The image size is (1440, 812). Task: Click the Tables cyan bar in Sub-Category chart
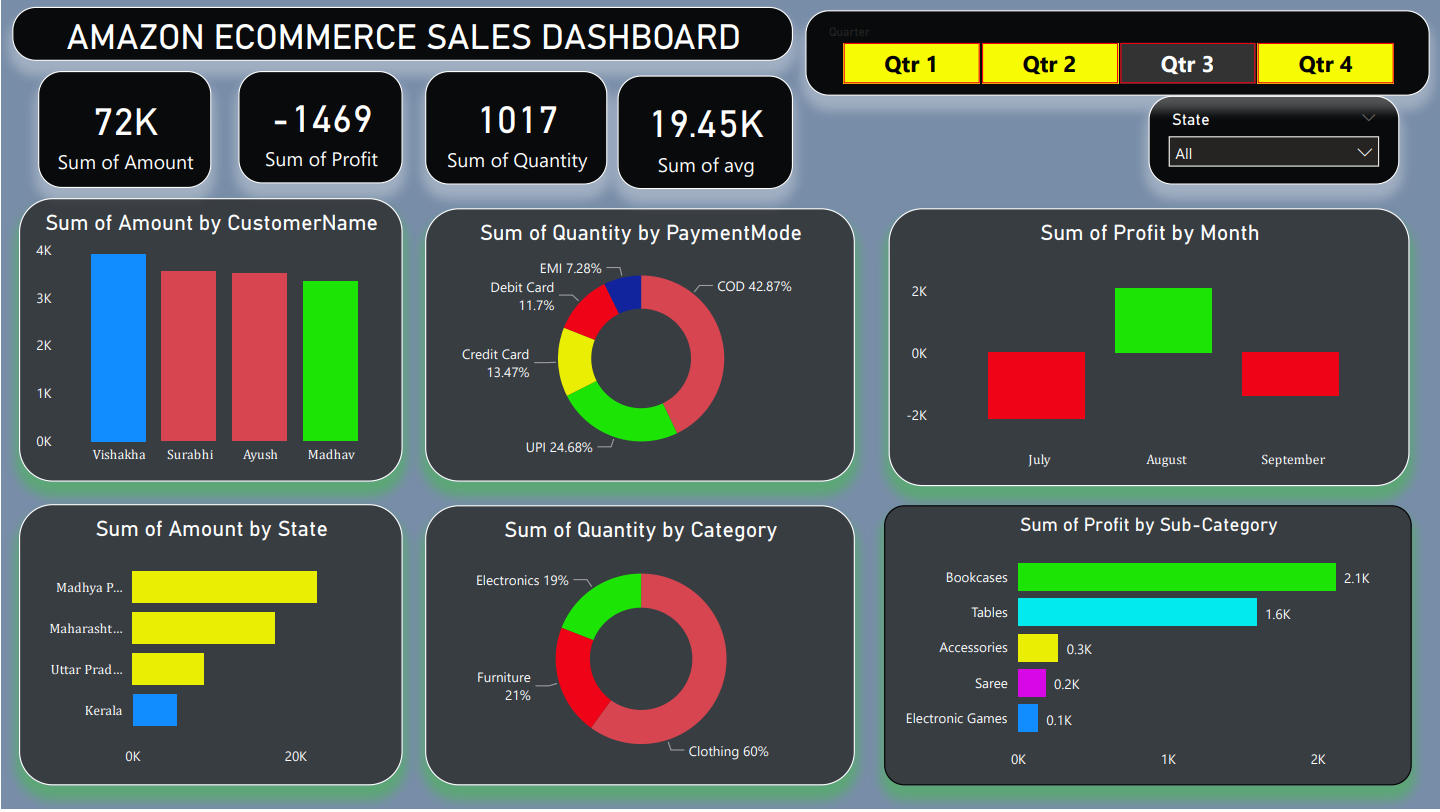click(x=1136, y=612)
